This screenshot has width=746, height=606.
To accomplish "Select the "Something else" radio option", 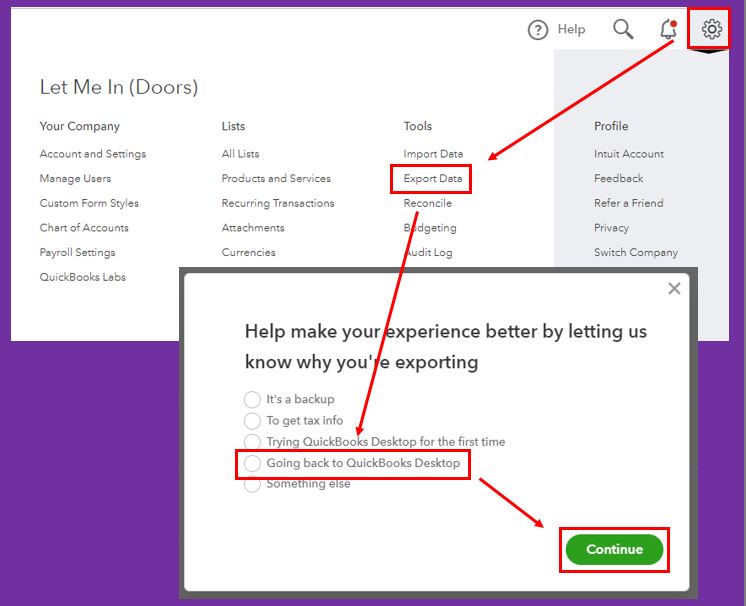I will point(252,484).
